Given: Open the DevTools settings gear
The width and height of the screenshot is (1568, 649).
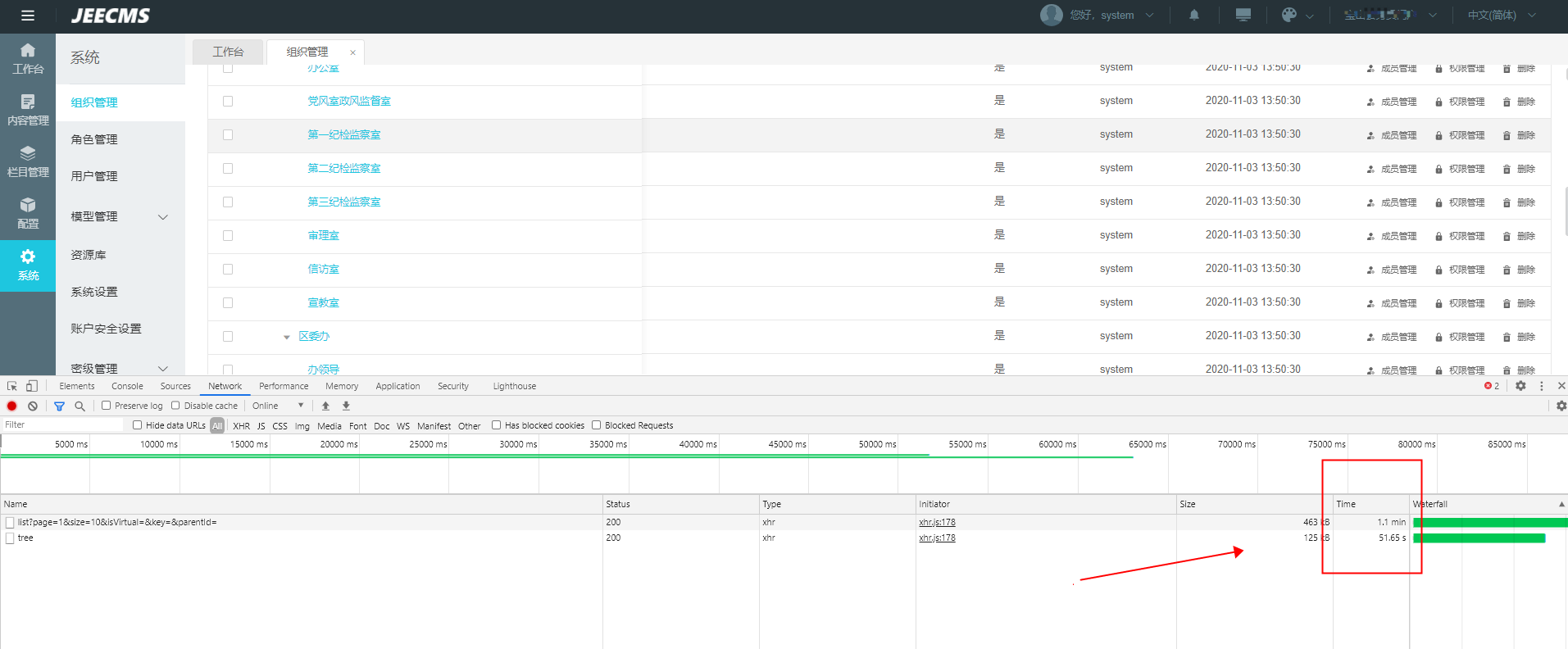Looking at the screenshot, I should click(1520, 386).
